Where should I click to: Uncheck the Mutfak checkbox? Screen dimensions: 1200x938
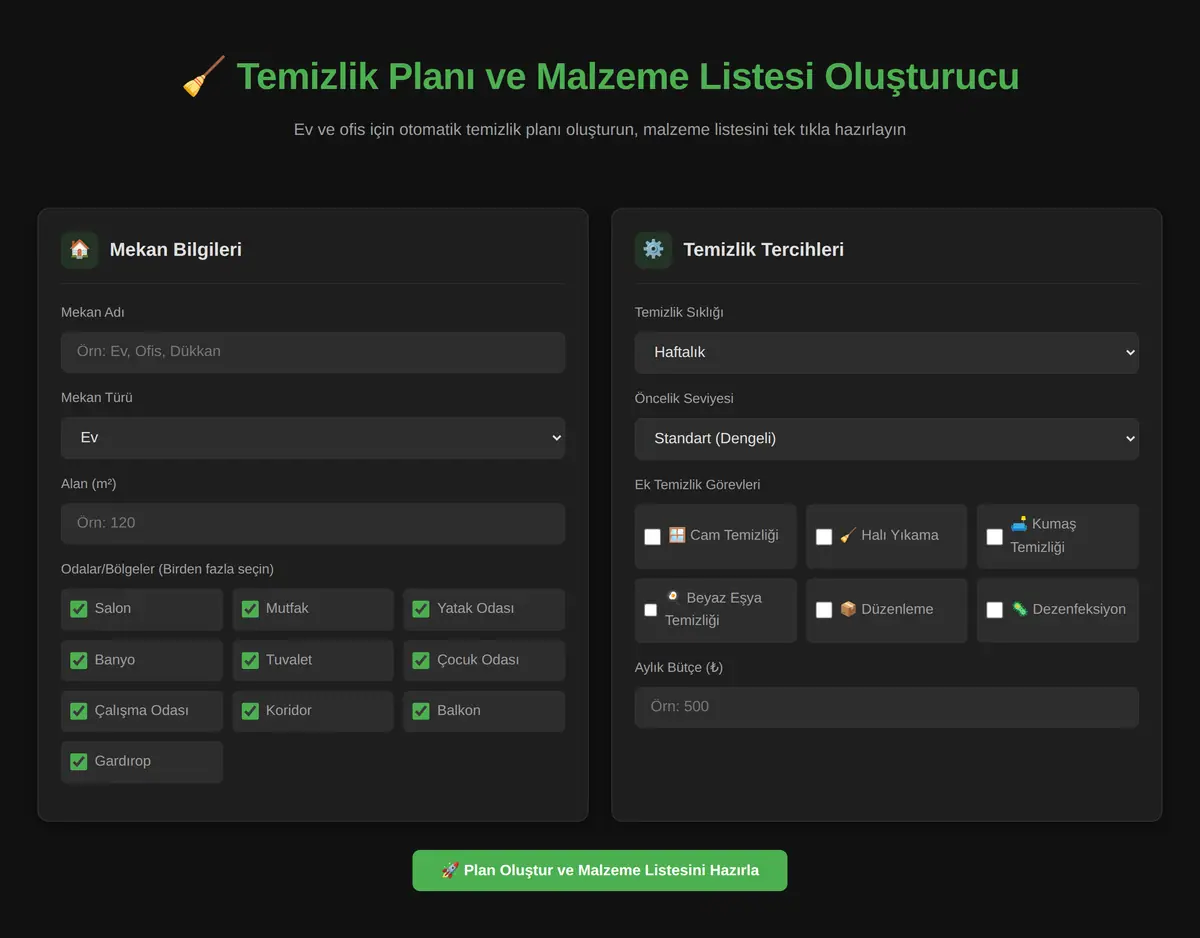250,608
